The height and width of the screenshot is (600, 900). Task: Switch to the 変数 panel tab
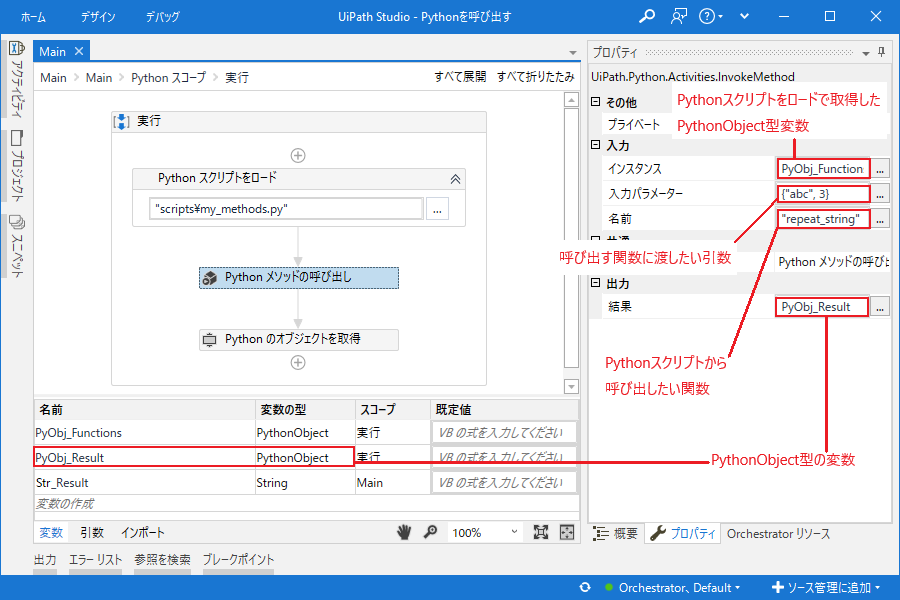51,533
